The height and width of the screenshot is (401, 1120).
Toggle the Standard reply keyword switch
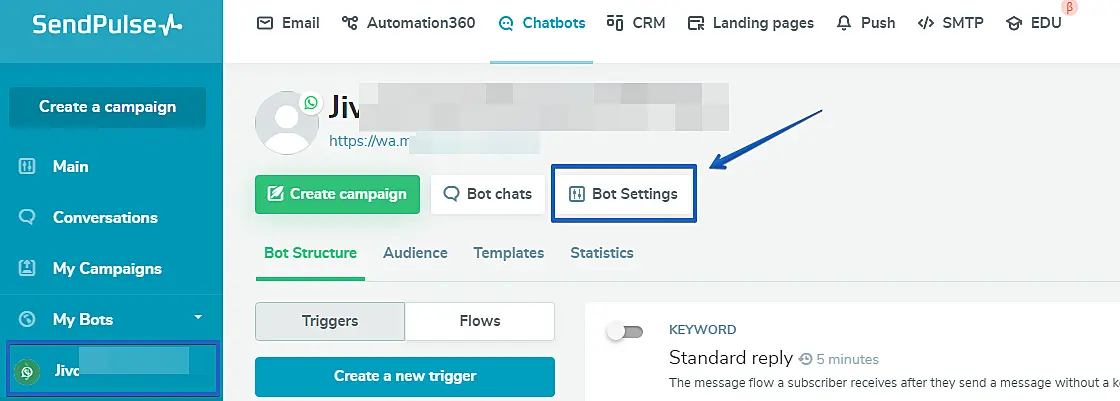(x=624, y=331)
